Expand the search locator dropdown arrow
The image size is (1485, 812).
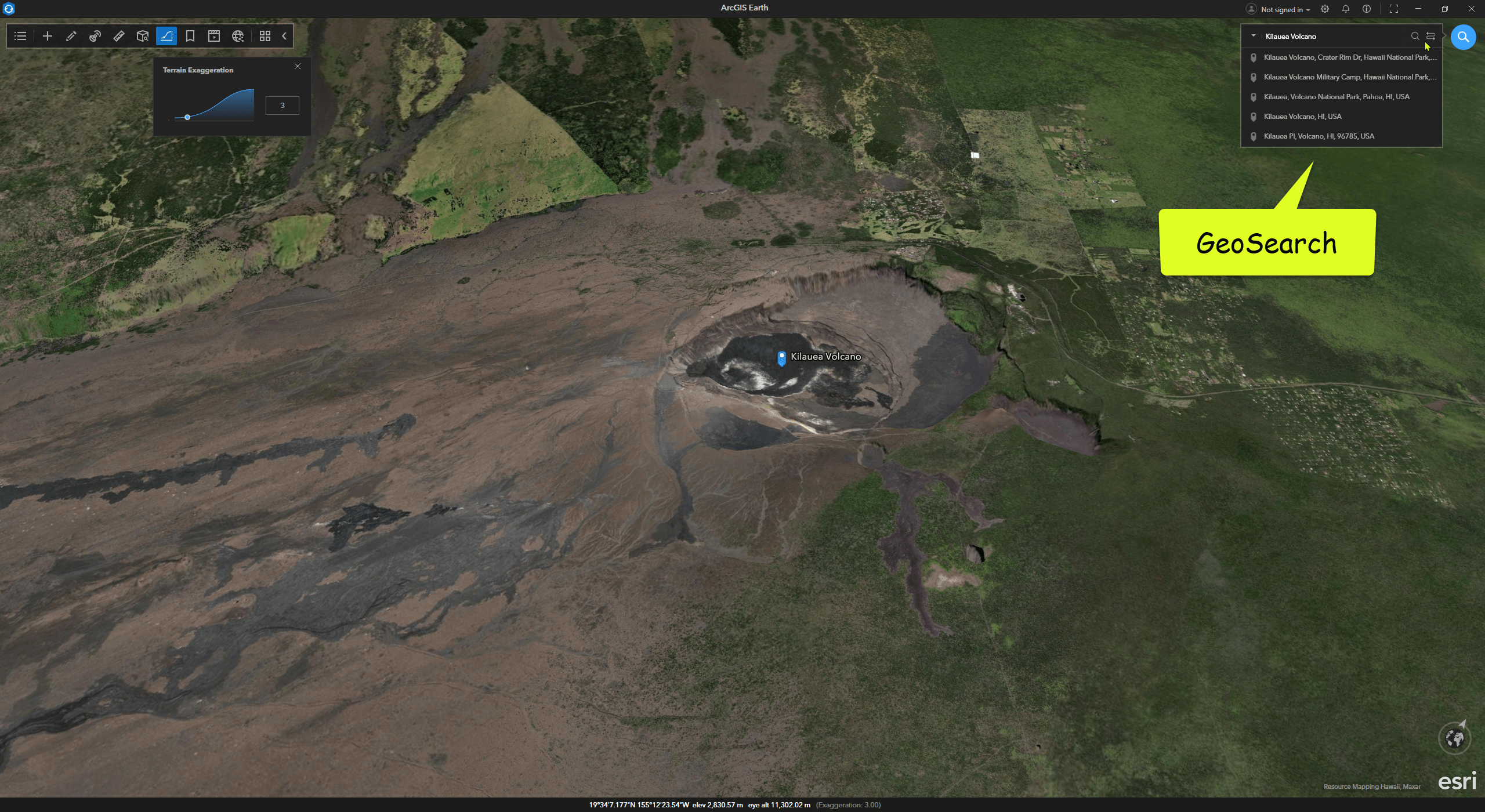tap(1254, 36)
